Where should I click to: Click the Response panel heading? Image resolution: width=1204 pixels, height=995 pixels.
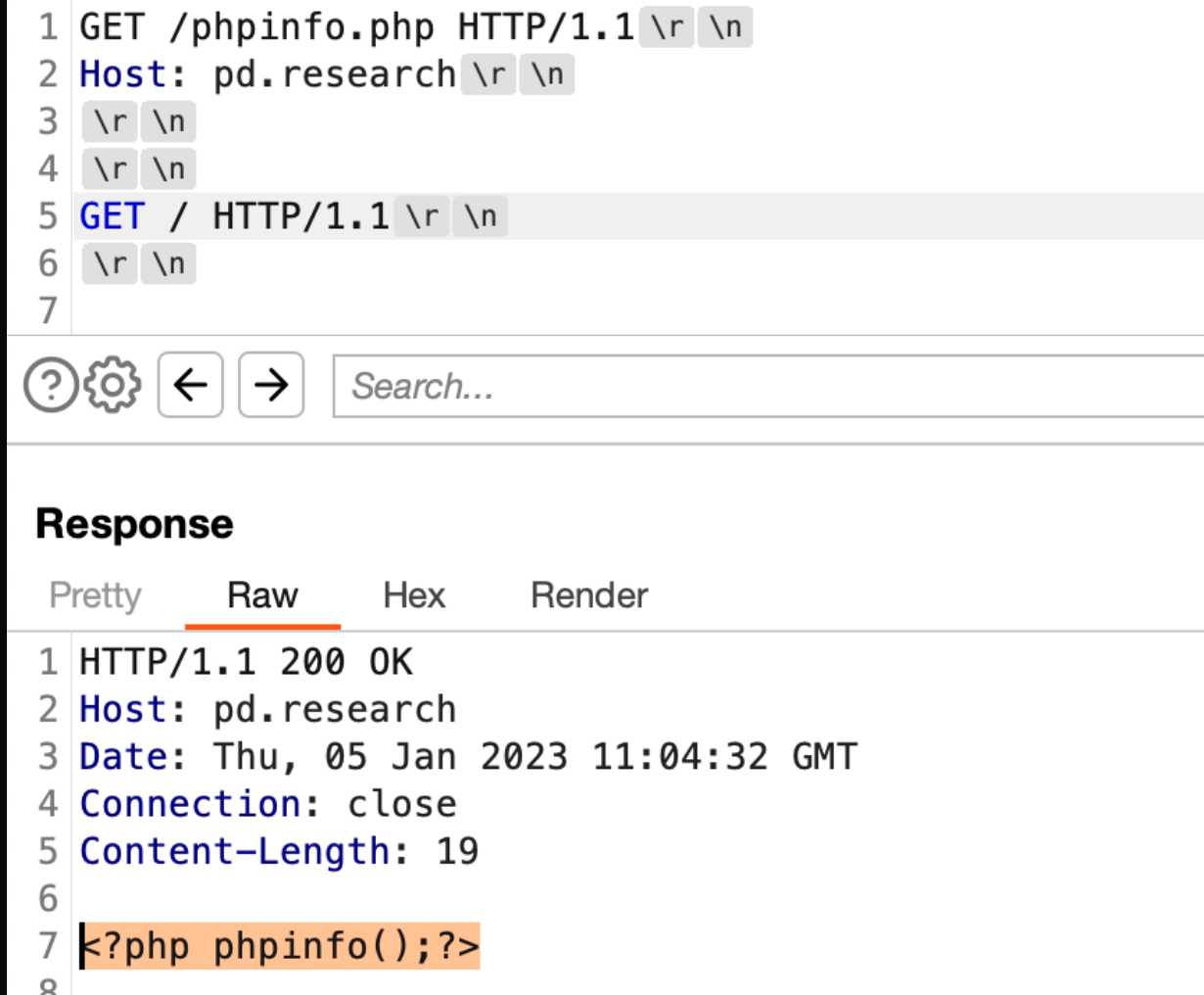point(135,524)
